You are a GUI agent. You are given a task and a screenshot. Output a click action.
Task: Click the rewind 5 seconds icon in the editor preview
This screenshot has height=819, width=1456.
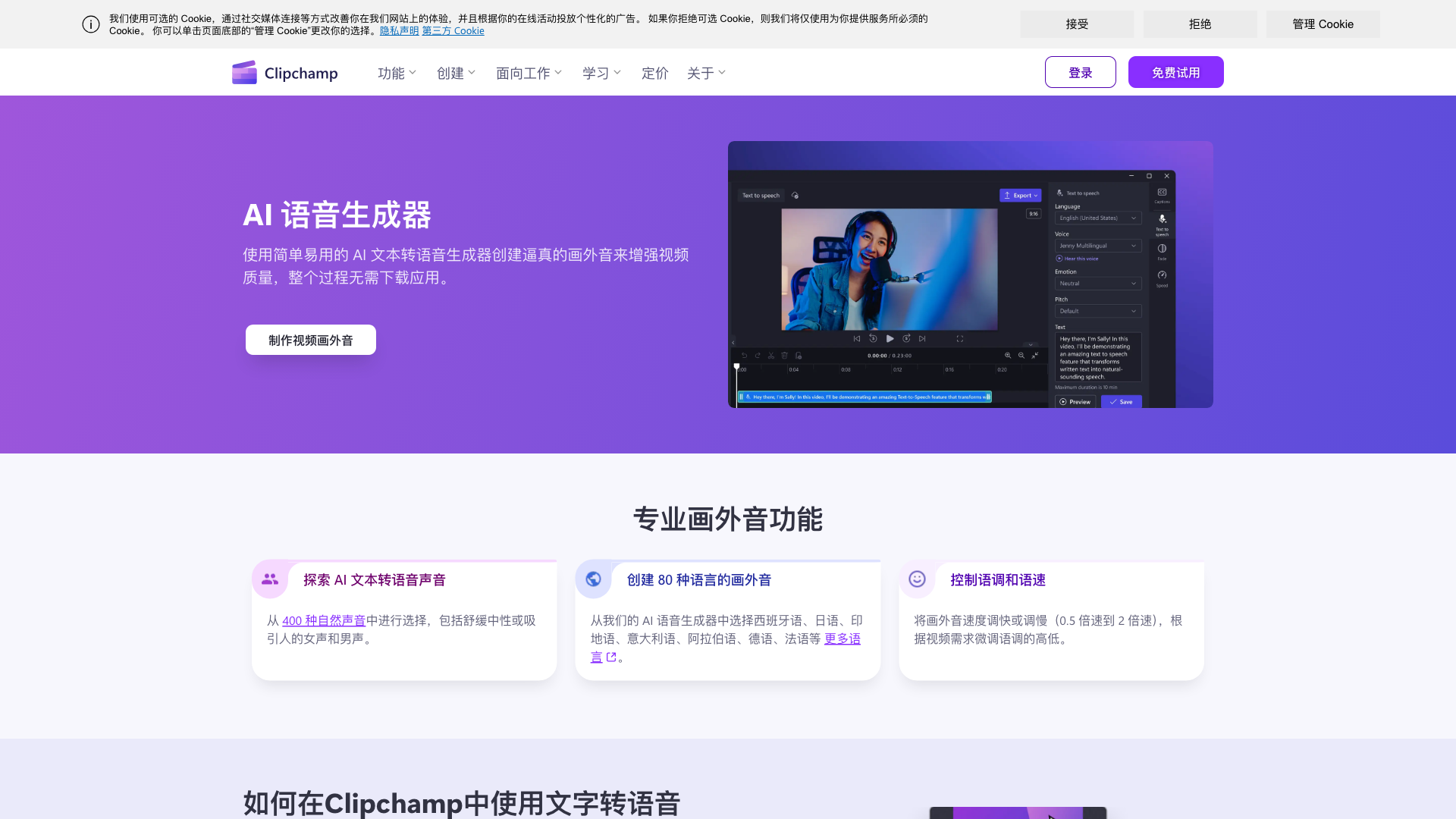click(x=873, y=339)
